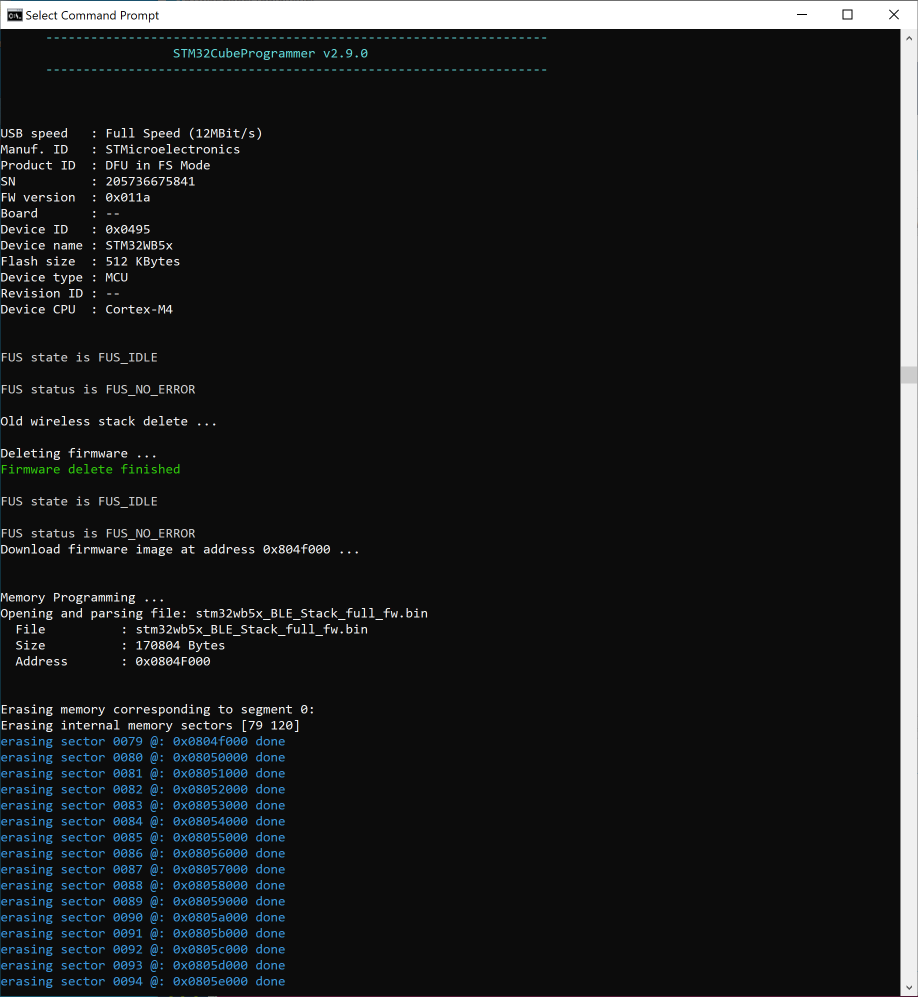918x997 pixels.
Task: Click the scrollbar up arrow
Action: [x=909, y=38]
